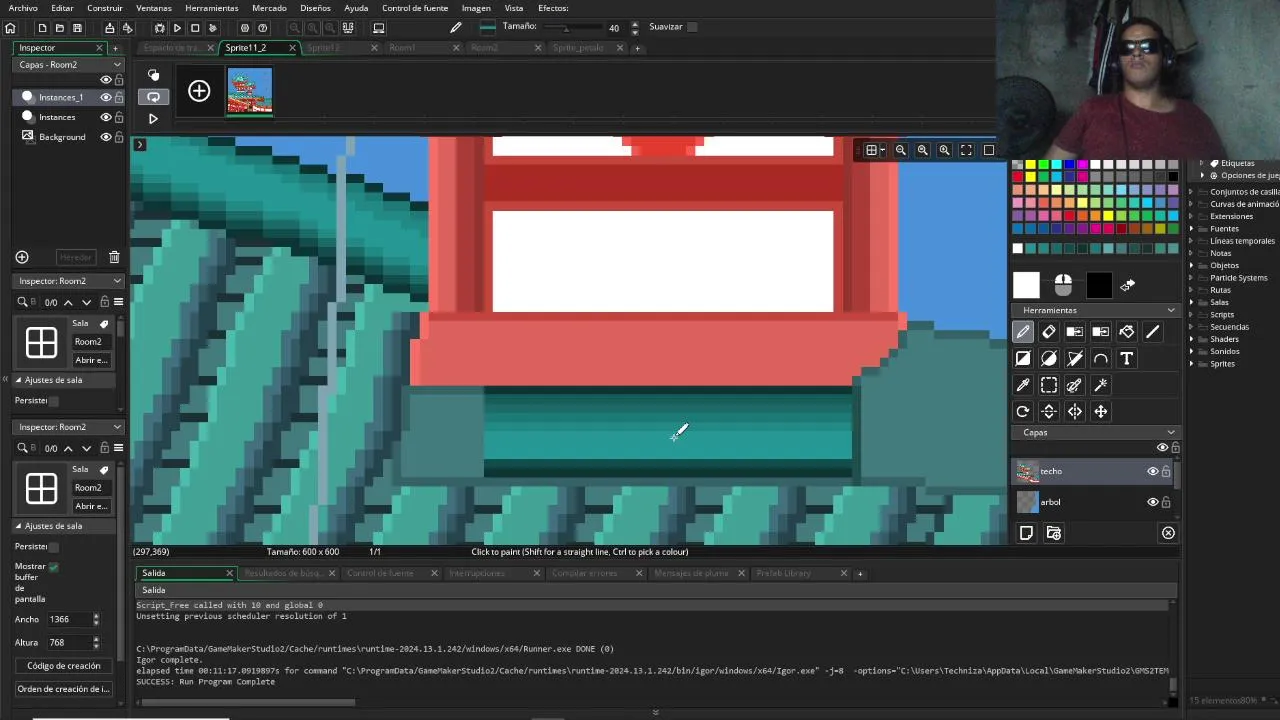Screen dimensions: 1280x720
Task: Toggle visibility of arbol layer
Action: tap(1152, 502)
